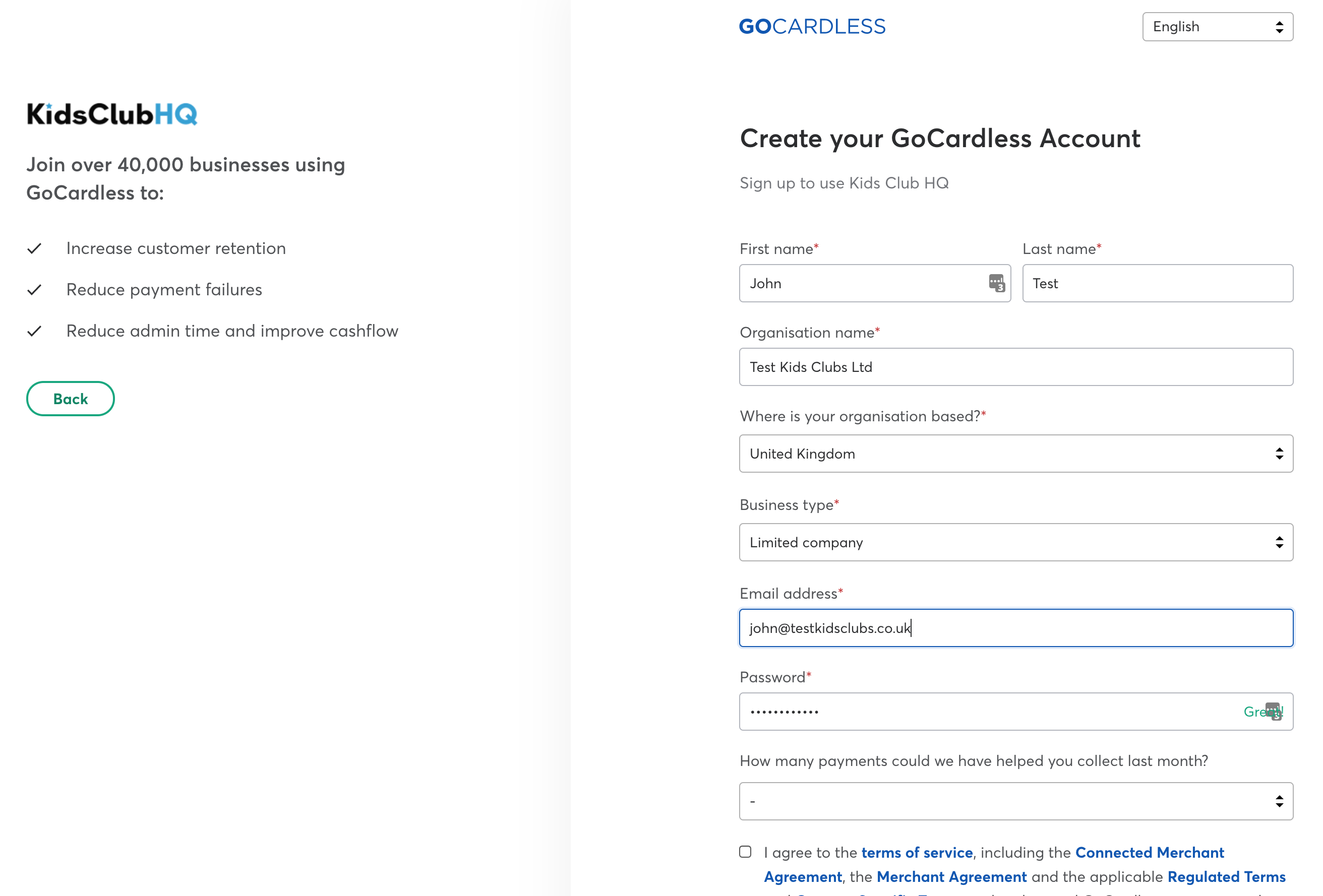Click the checkmark beside 'Increase customer retention'
The width and height of the screenshot is (1323, 896).
pyautogui.click(x=35, y=248)
